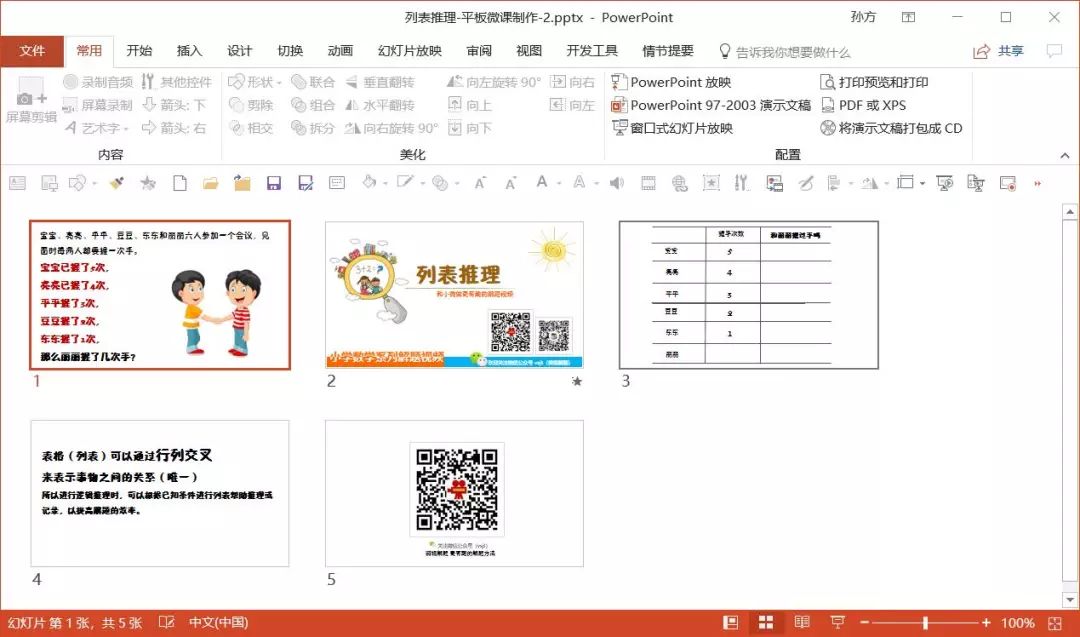The width and height of the screenshot is (1080, 637).
Task: Apply the 拆分 fragment shapes command
Action: point(313,128)
